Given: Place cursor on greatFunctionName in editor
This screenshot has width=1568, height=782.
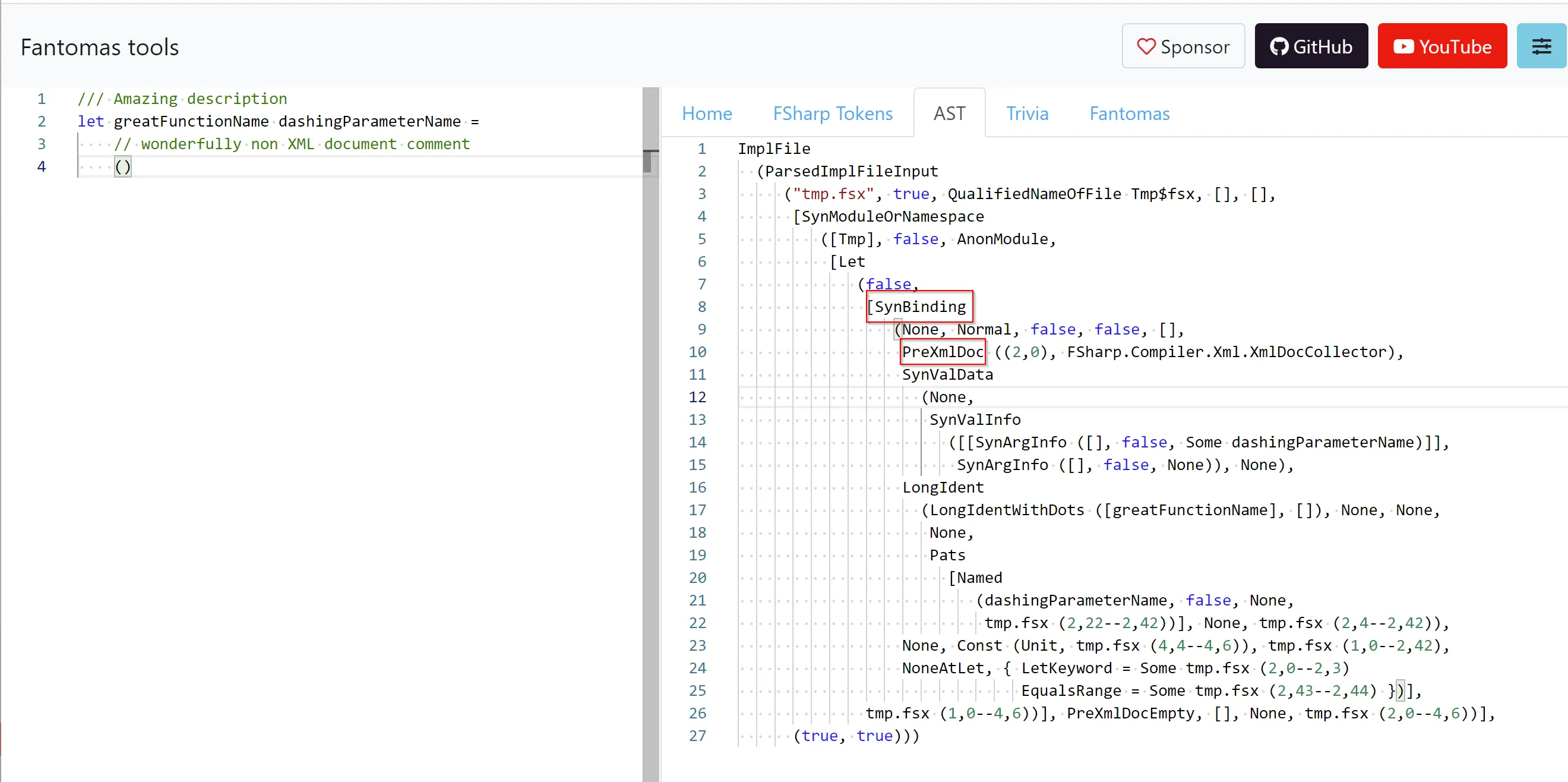Looking at the screenshot, I should pos(191,121).
